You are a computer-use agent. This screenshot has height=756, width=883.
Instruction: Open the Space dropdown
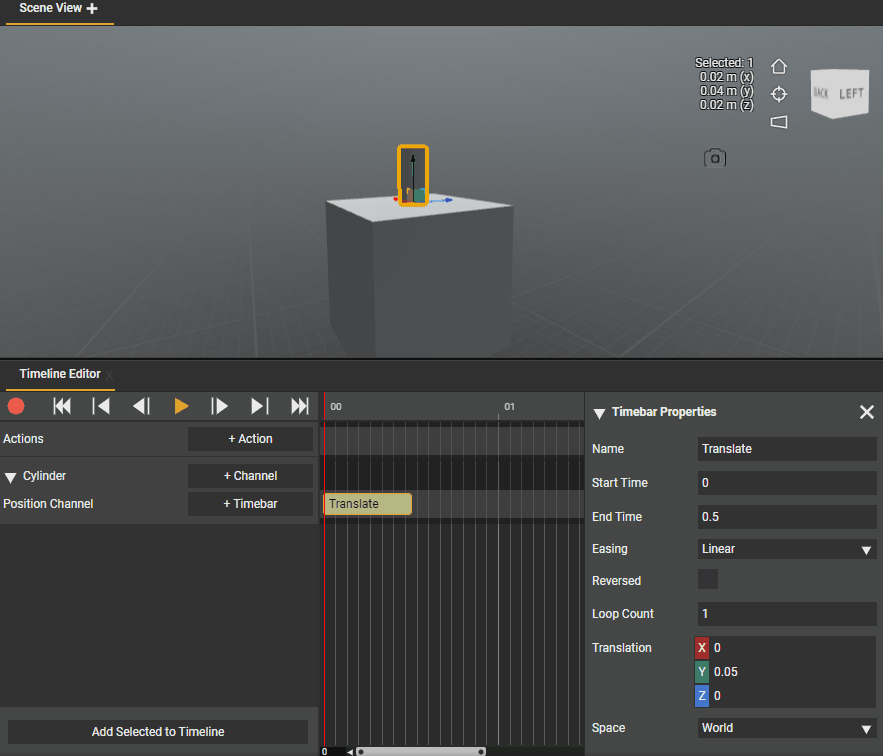coord(787,728)
